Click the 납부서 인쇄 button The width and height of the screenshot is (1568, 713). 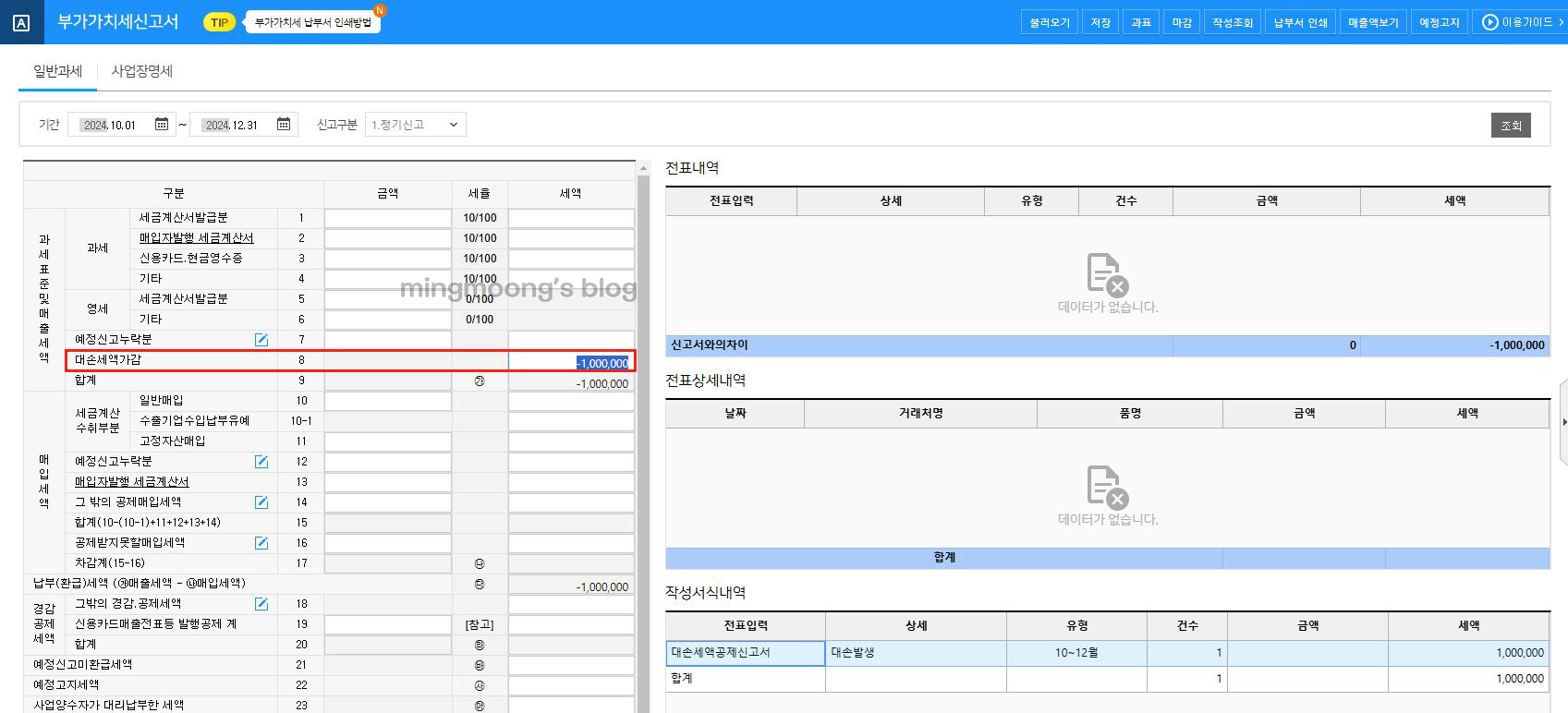(x=1300, y=22)
